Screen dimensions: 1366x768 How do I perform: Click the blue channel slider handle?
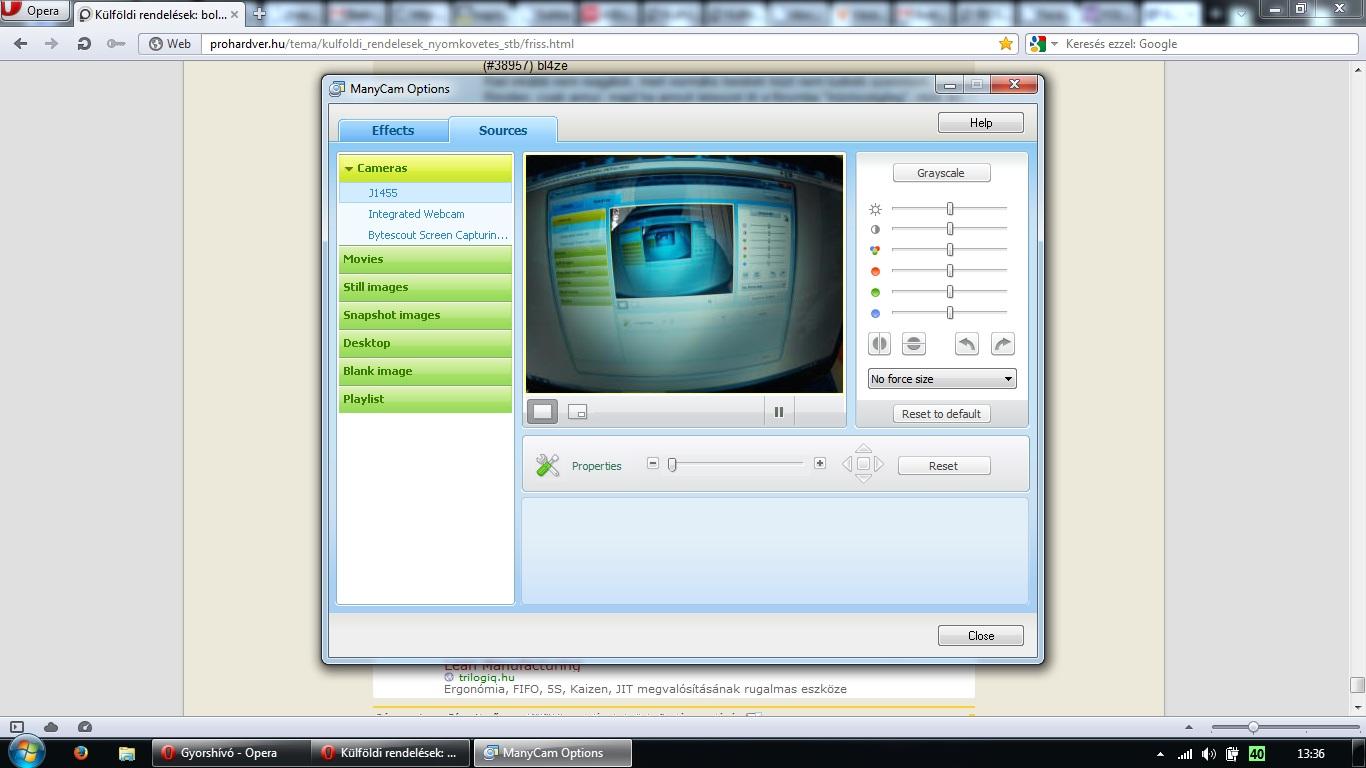[x=950, y=312]
